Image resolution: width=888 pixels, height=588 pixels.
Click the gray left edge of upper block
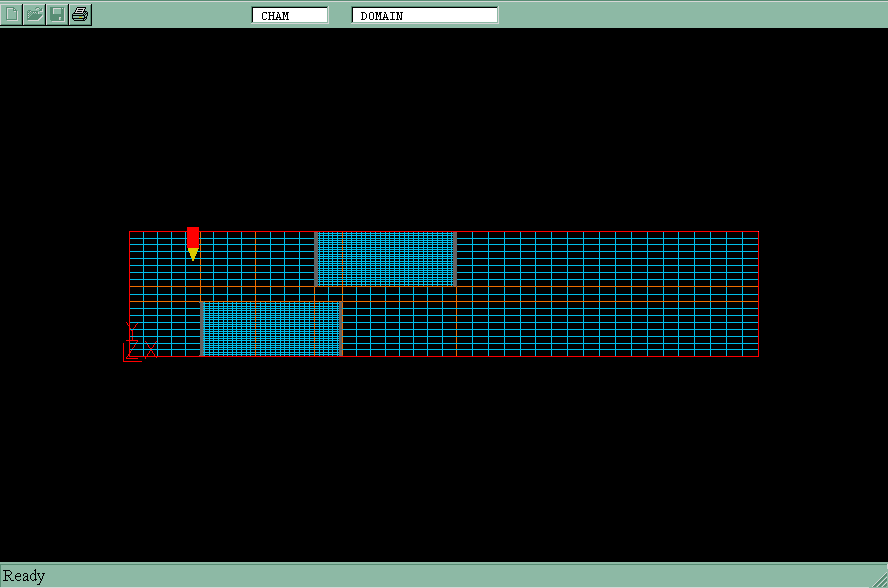(316, 259)
